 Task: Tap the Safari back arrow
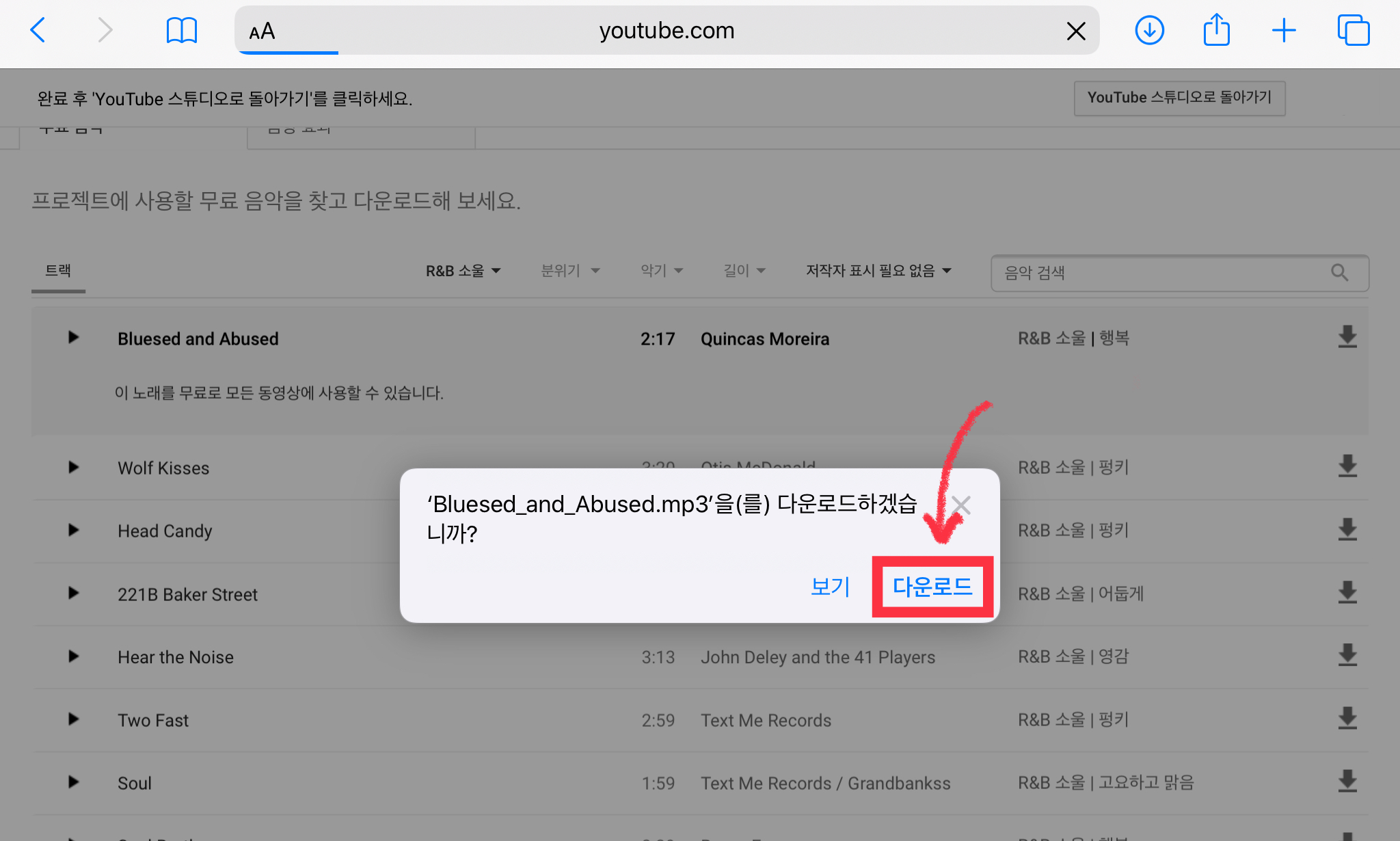[x=38, y=30]
